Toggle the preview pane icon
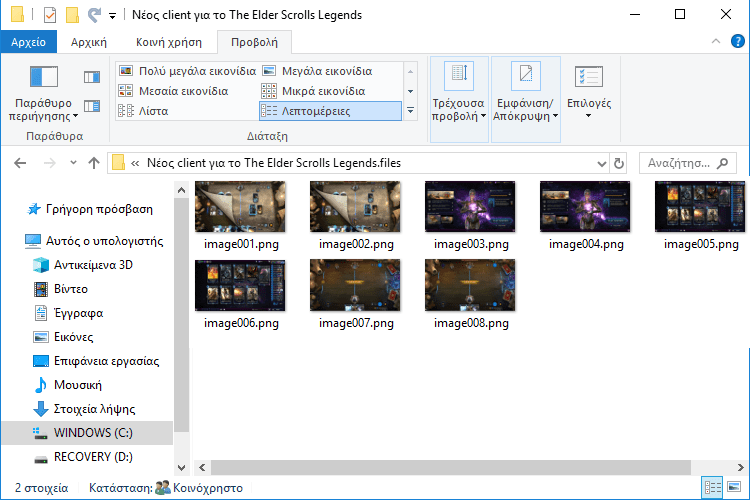Viewport: 750px width, 500px height. click(x=92, y=77)
